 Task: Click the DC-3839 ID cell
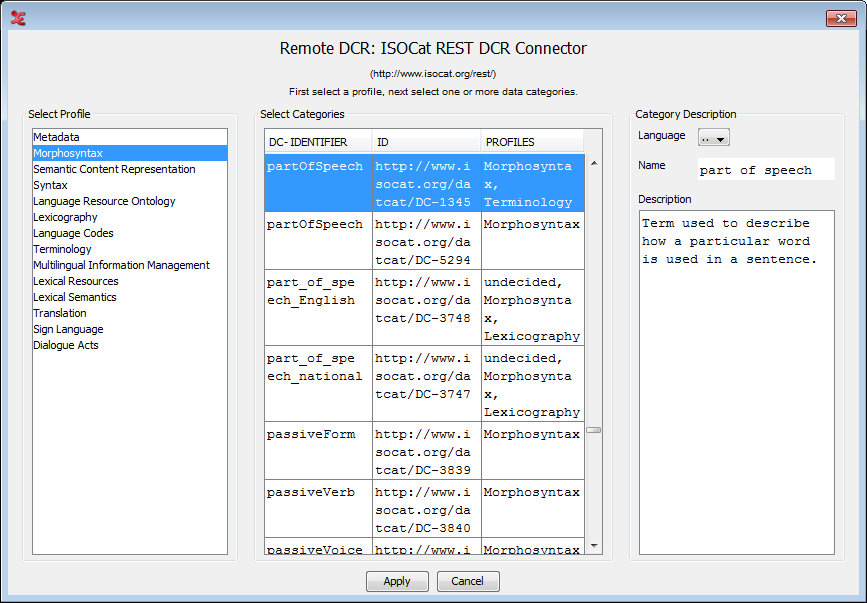(x=427, y=451)
